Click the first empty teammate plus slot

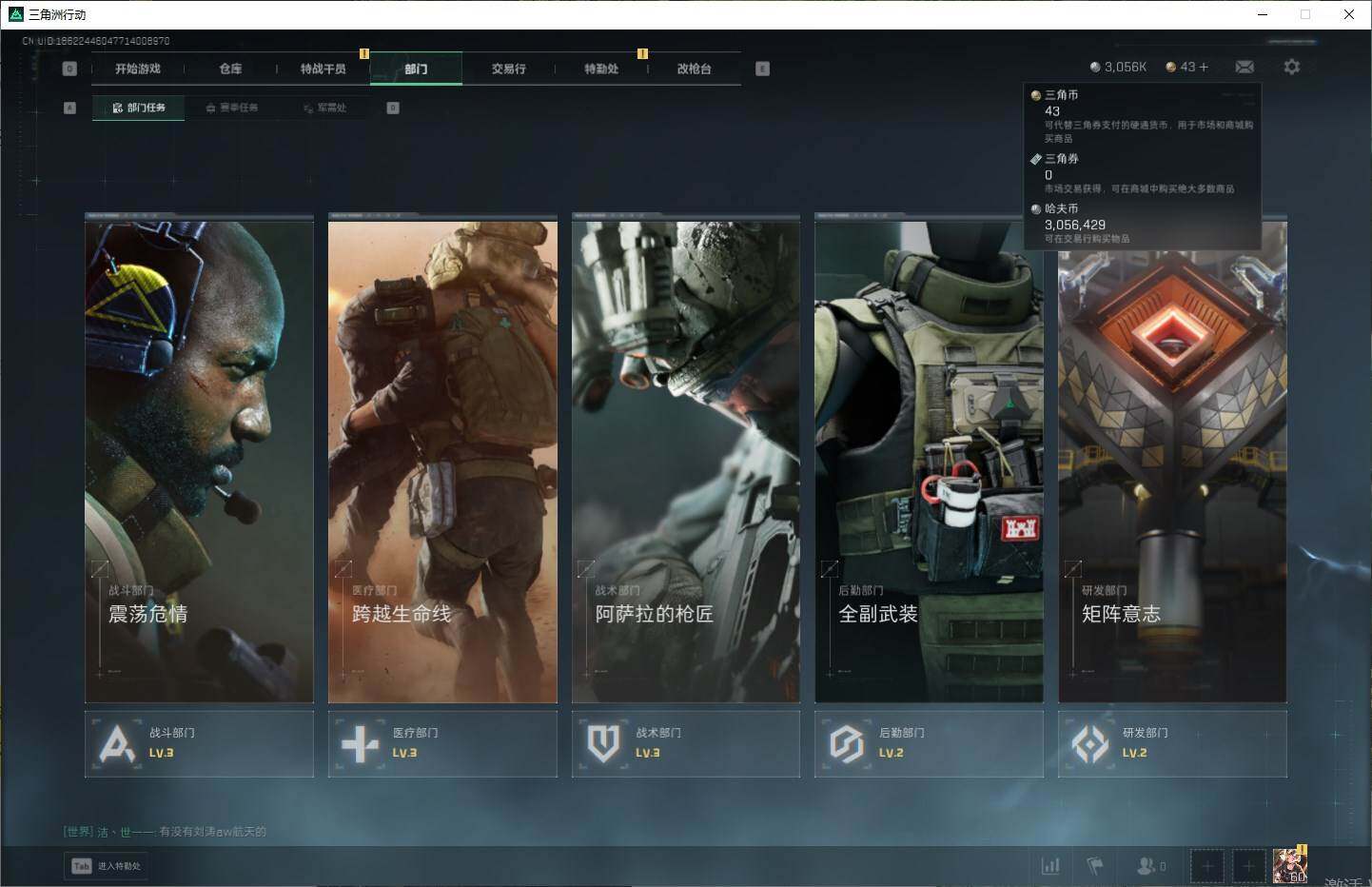pos(1206,866)
